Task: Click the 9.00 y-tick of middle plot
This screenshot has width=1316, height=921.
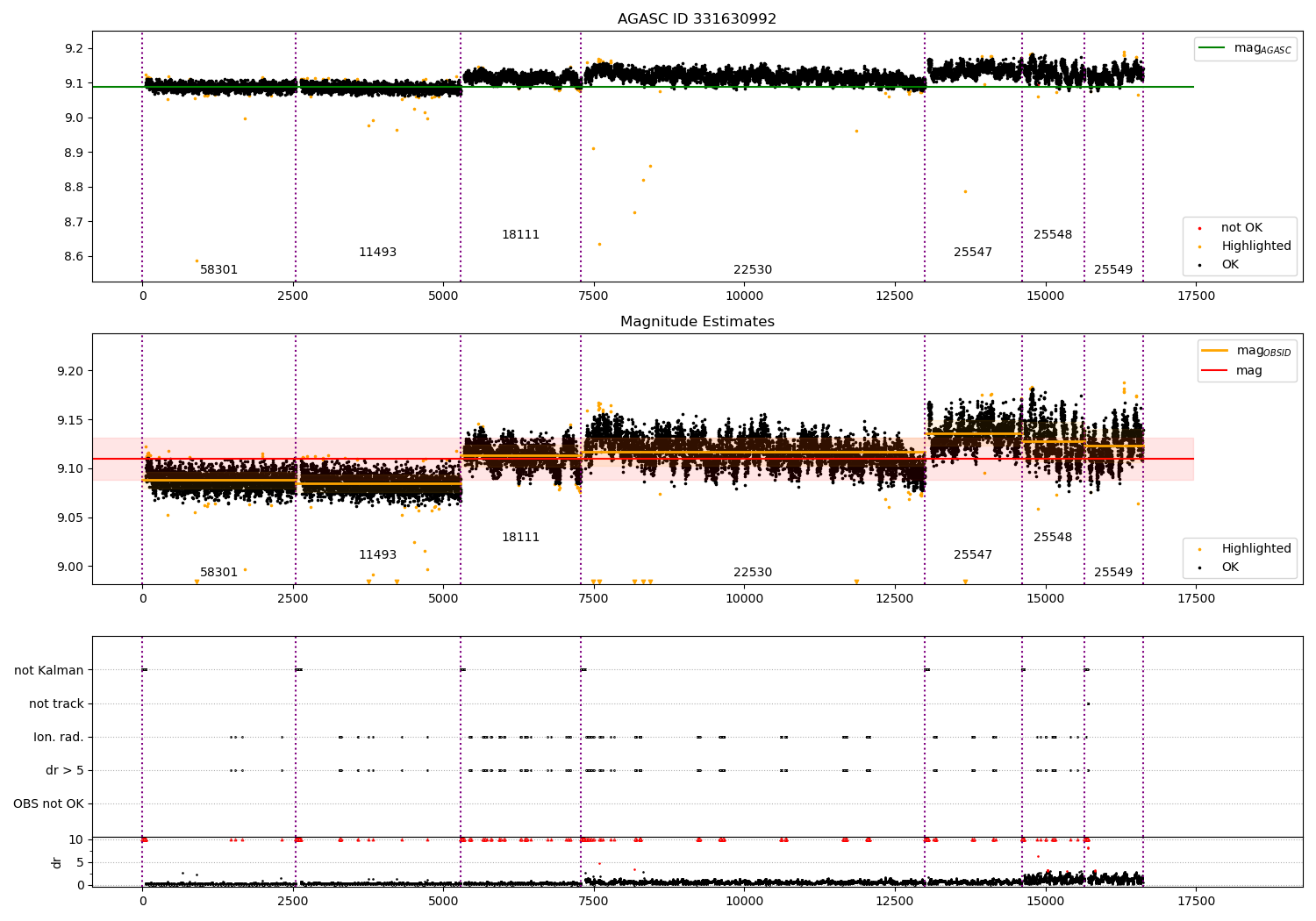Action: coord(71,567)
